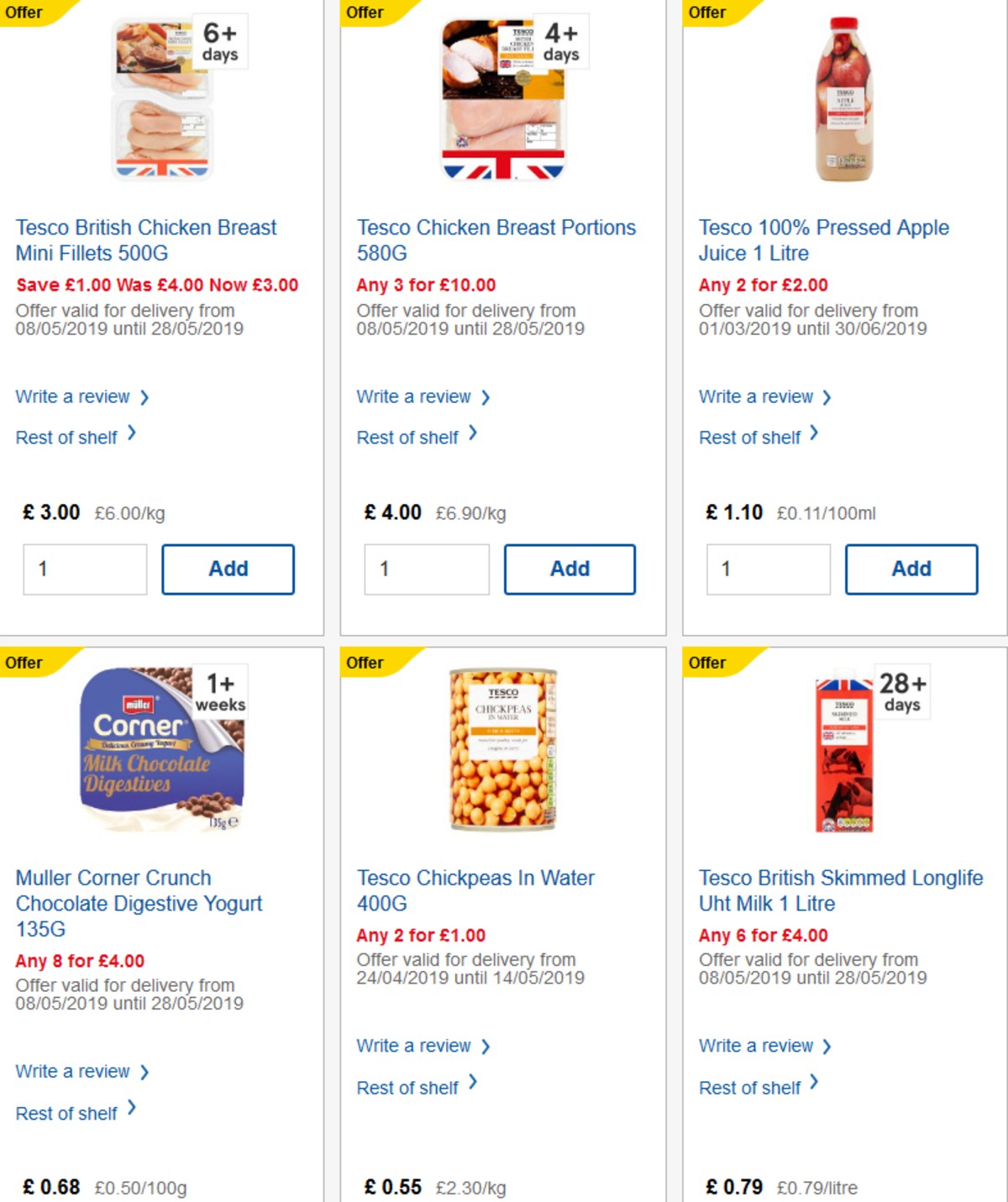Add Tesco Chicken Breast Portions 580G to basket

click(570, 569)
